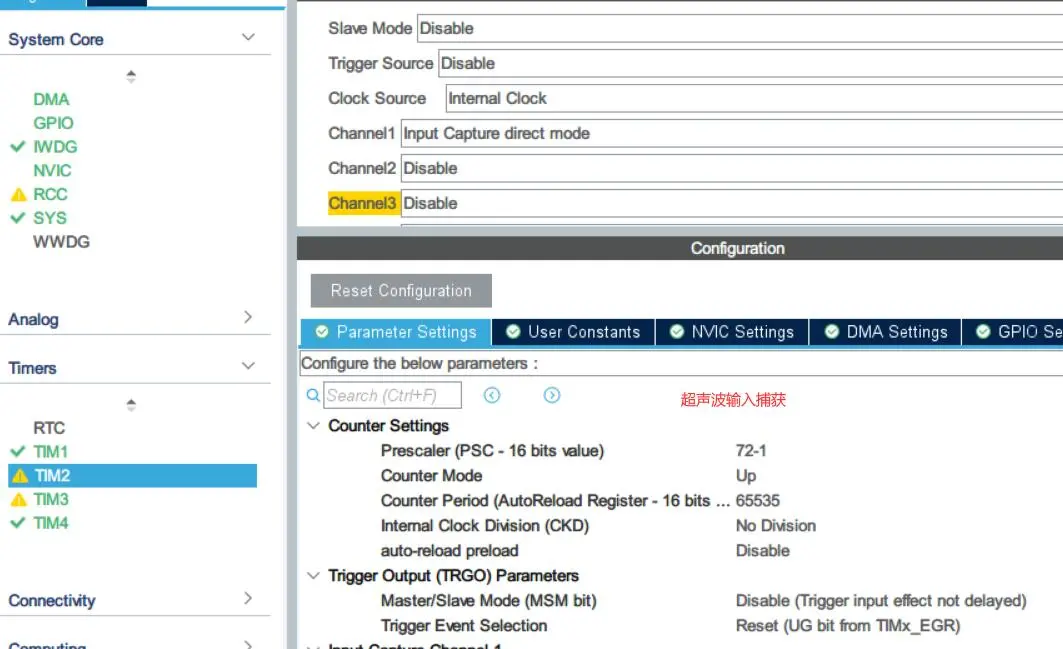
Task: Open the Channel1 mode dropdown
Action: pyautogui.click(x=730, y=133)
